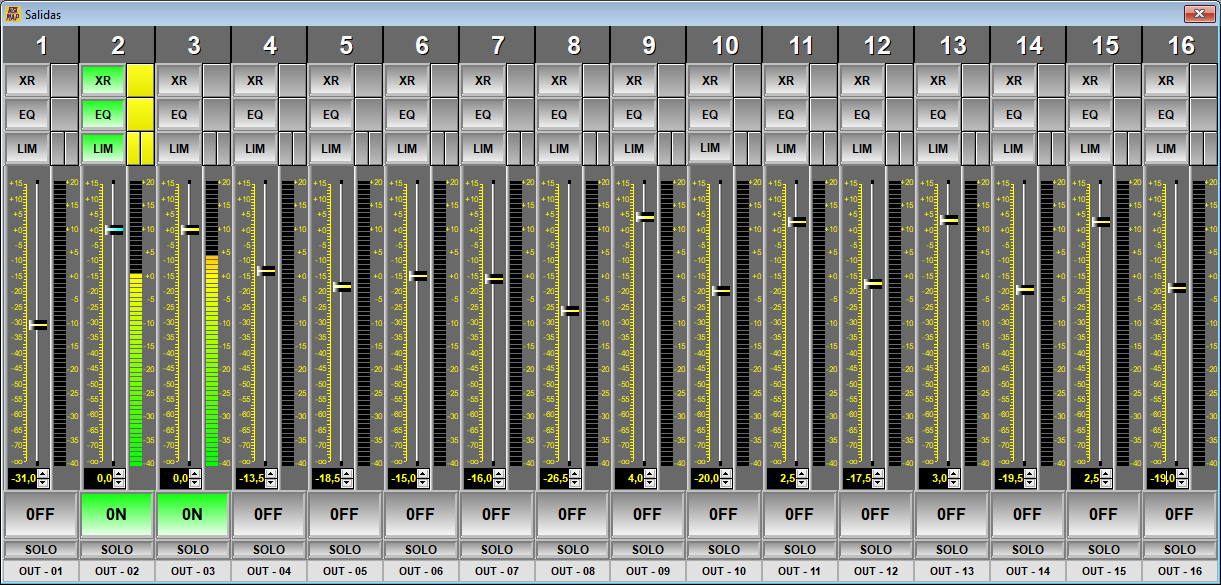Toggle the XR button on channel 2
This screenshot has width=1221, height=585.
point(103,80)
